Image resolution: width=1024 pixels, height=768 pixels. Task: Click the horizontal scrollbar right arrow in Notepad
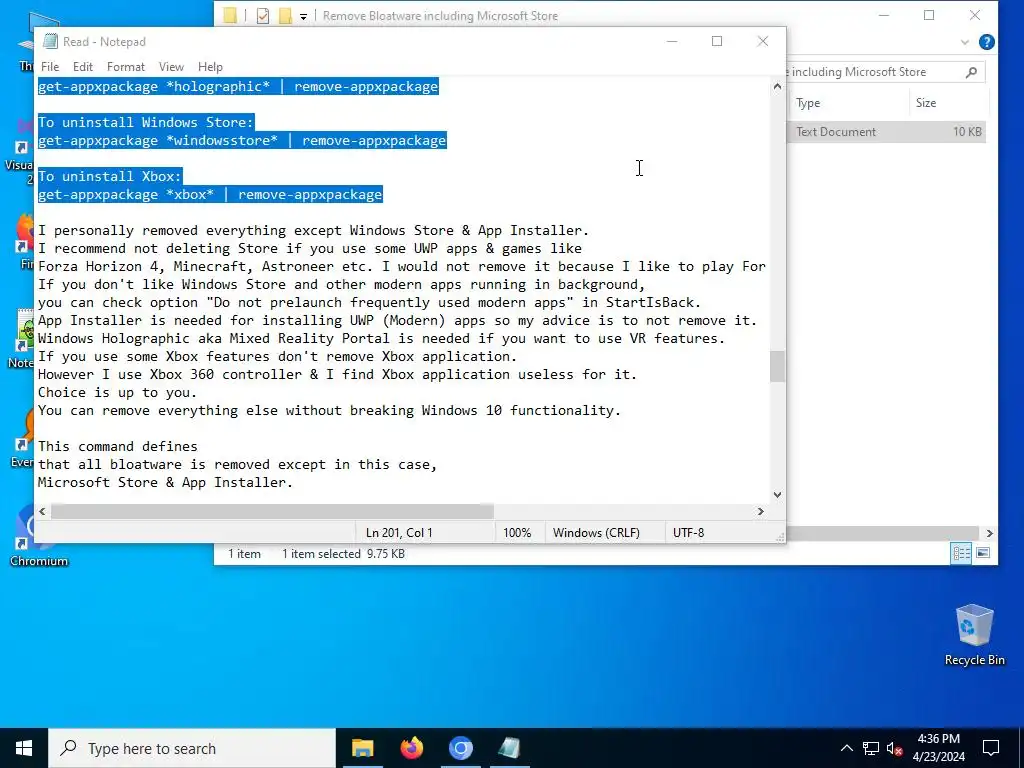tap(760, 511)
